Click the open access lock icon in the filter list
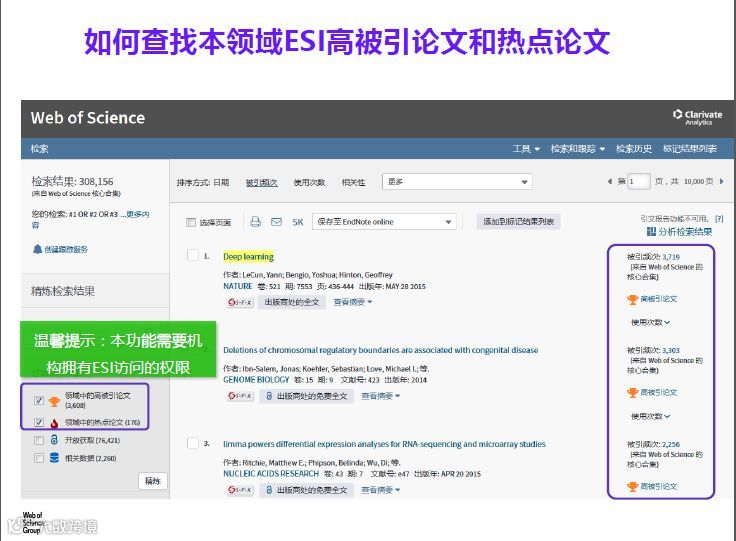This screenshot has height=541, width=736. coord(54,440)
